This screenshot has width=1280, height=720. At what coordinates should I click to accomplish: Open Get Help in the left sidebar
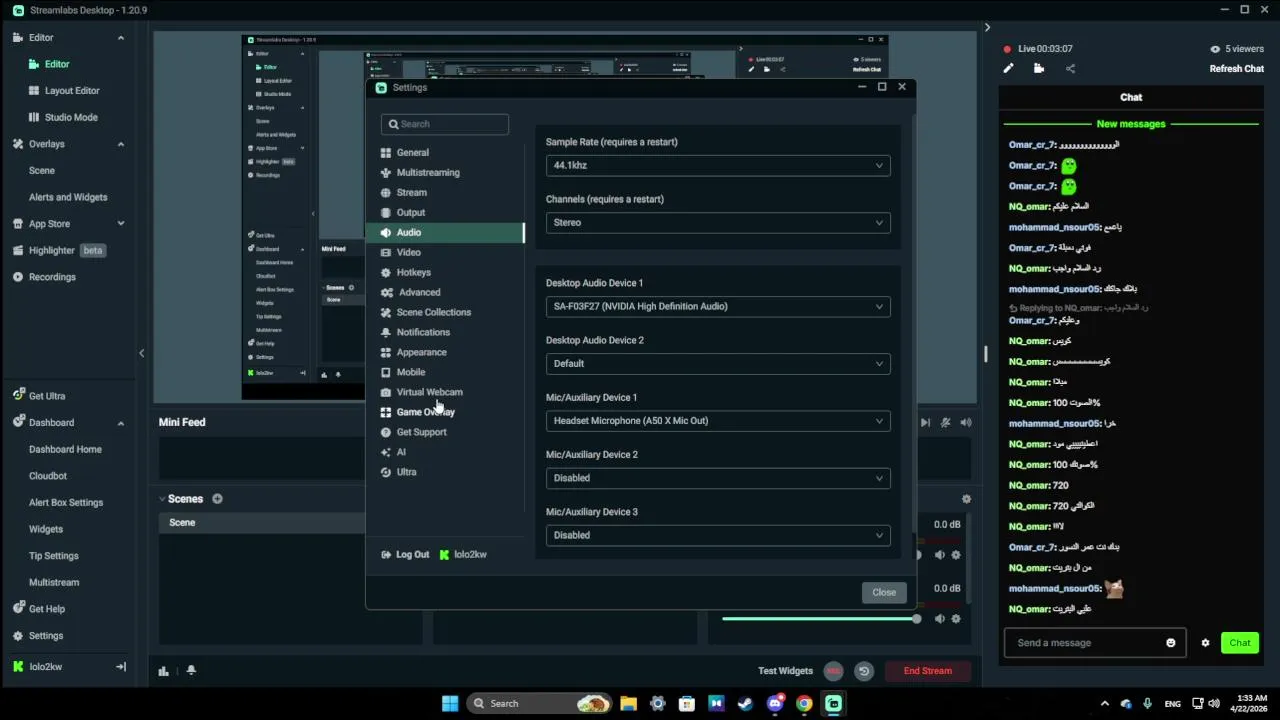pyautogui.click(x=46, y=609)
